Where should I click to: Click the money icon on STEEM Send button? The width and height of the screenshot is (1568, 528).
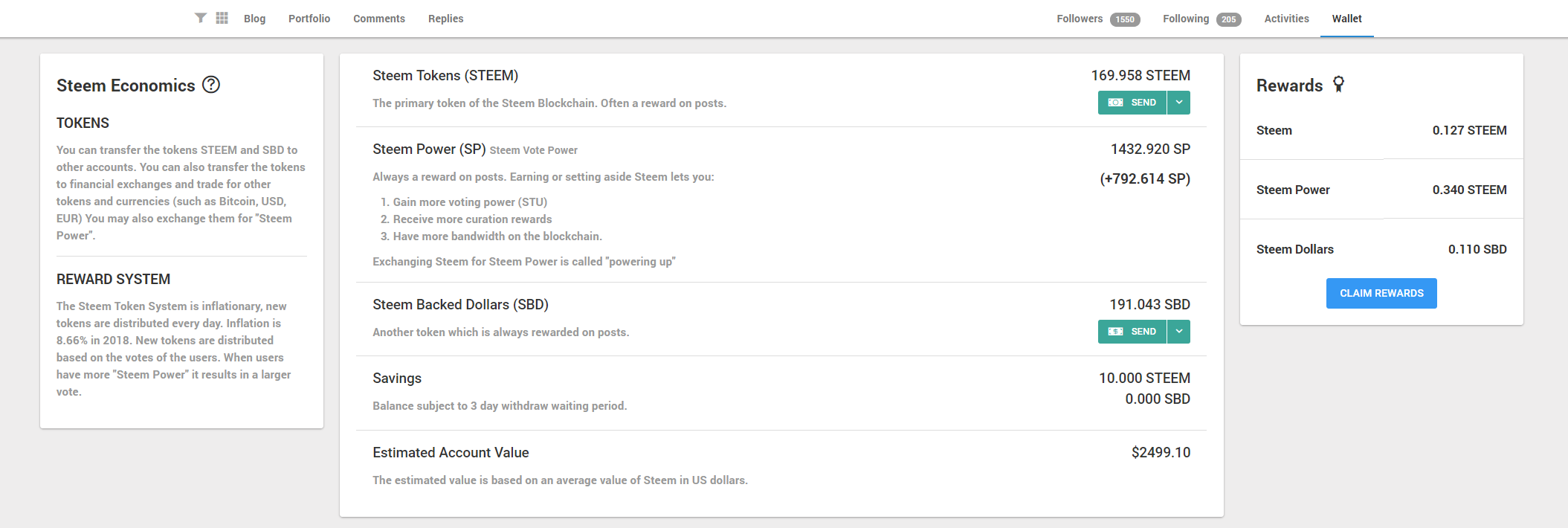[x=1116, y=103]
